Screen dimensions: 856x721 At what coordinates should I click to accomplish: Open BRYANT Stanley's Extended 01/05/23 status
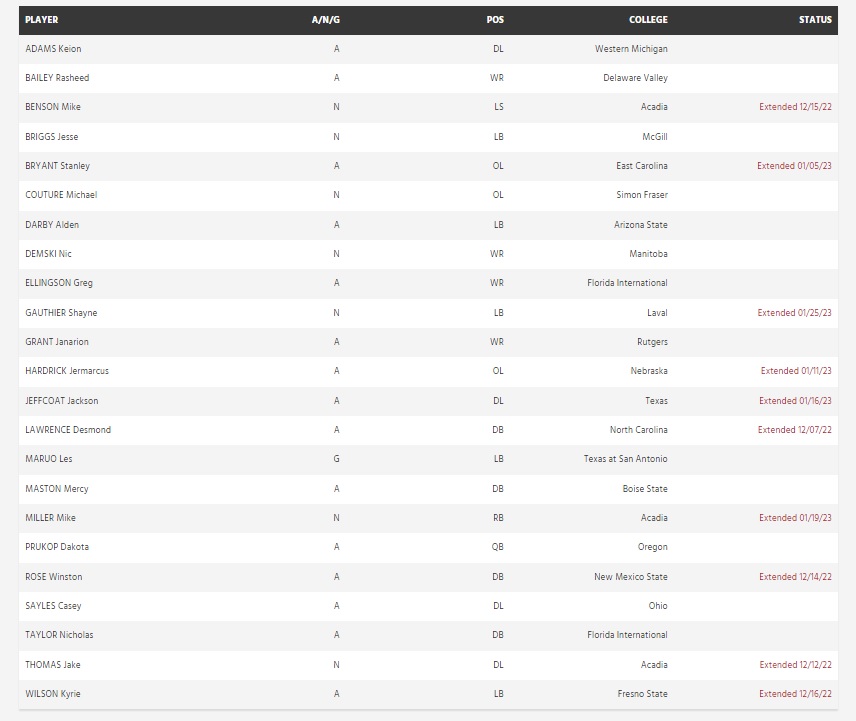(794, 166)
